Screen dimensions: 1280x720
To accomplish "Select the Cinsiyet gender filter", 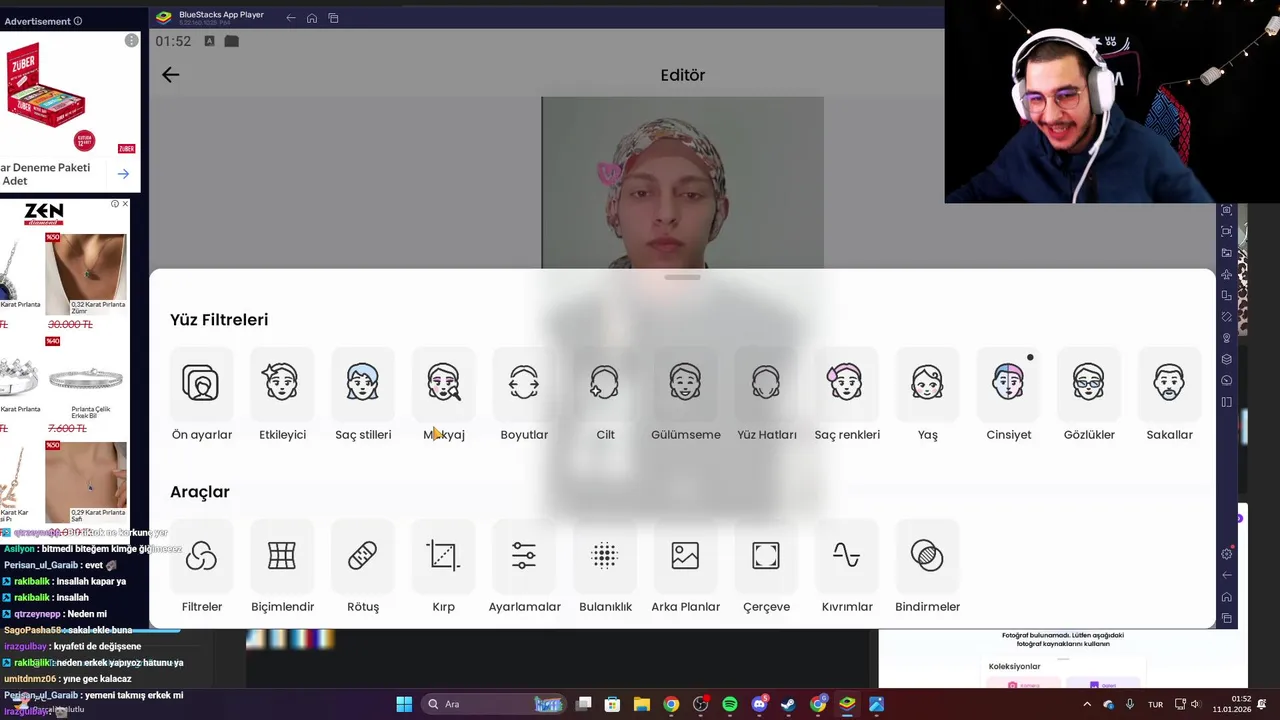I will pos(1008,394).
